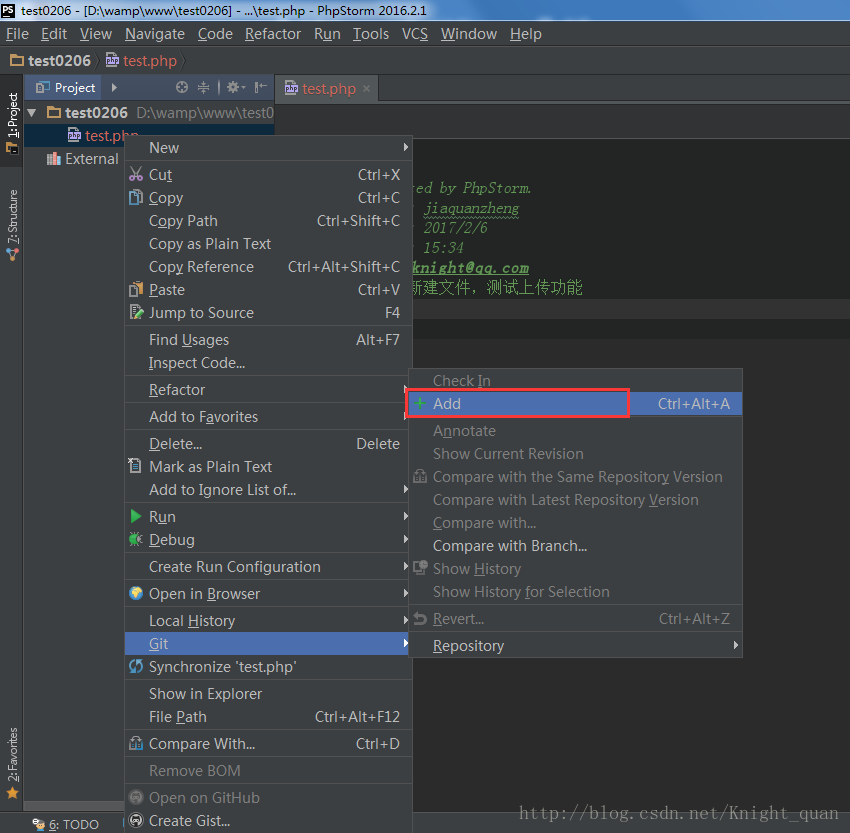Click the External Libraries icon in tree

click(53, 159)
